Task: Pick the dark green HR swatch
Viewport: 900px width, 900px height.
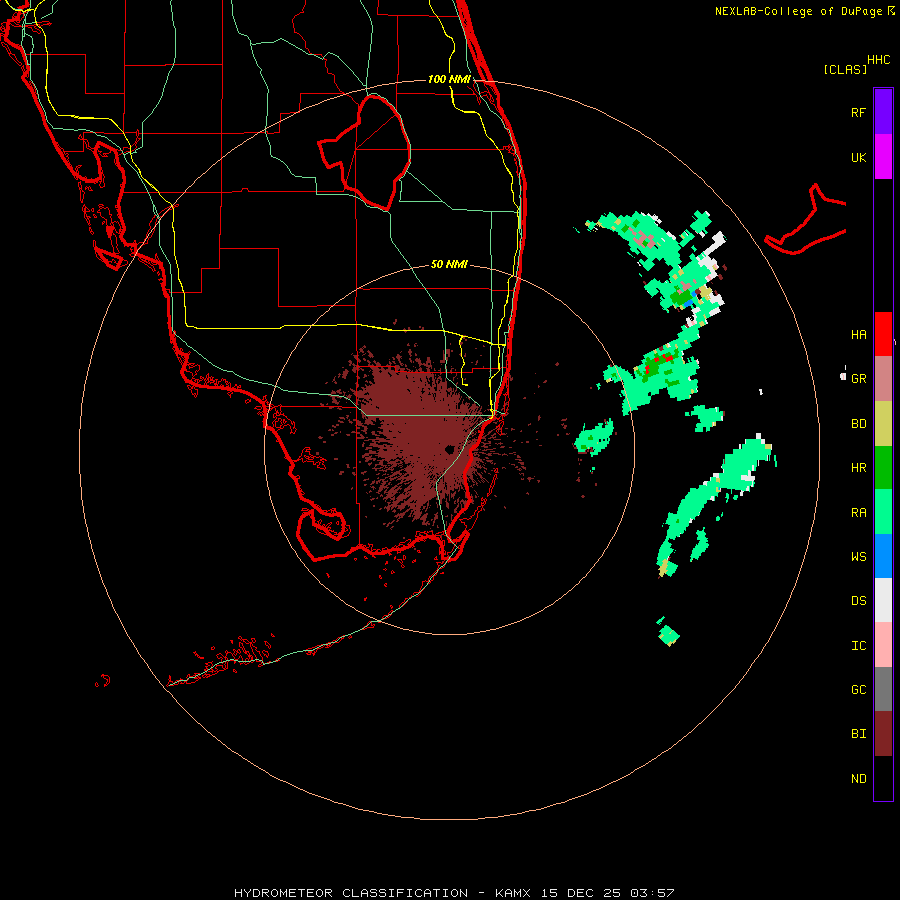Action: (x=883, y=468)
